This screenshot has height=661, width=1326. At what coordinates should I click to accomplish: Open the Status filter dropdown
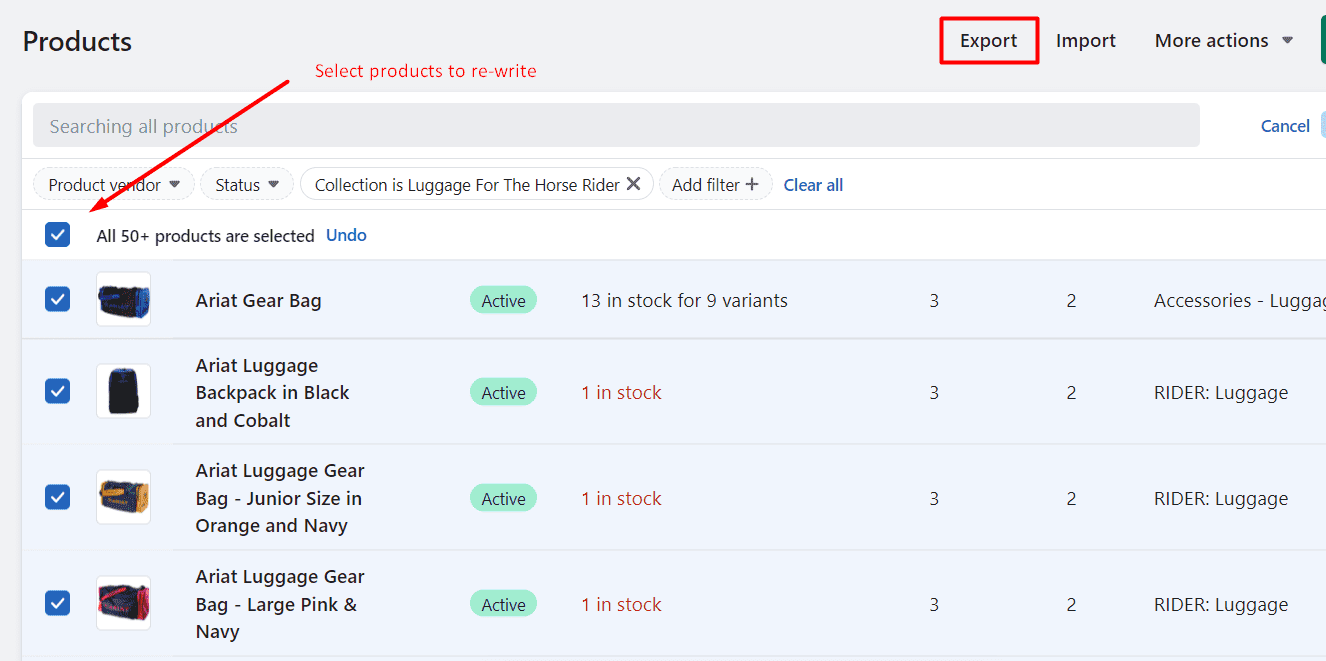click(x=247, y=184)
